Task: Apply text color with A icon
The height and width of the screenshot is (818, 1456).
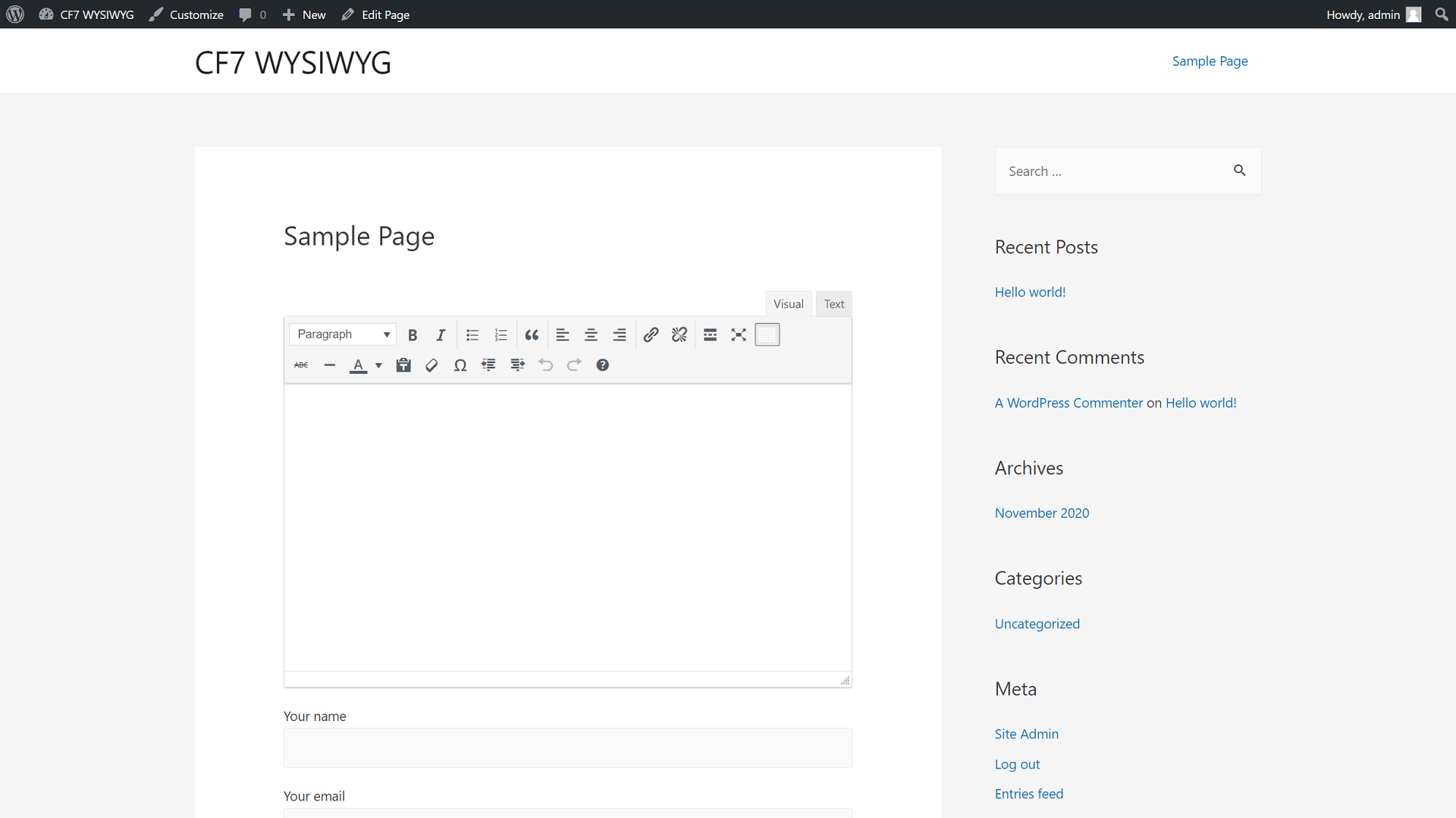Action: pos(358,365)
